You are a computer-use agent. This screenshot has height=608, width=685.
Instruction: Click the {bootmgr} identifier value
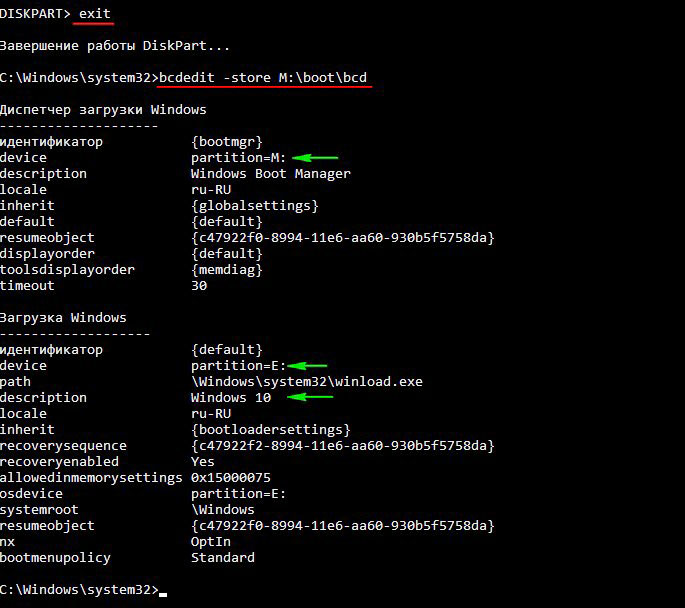point(227,142)
